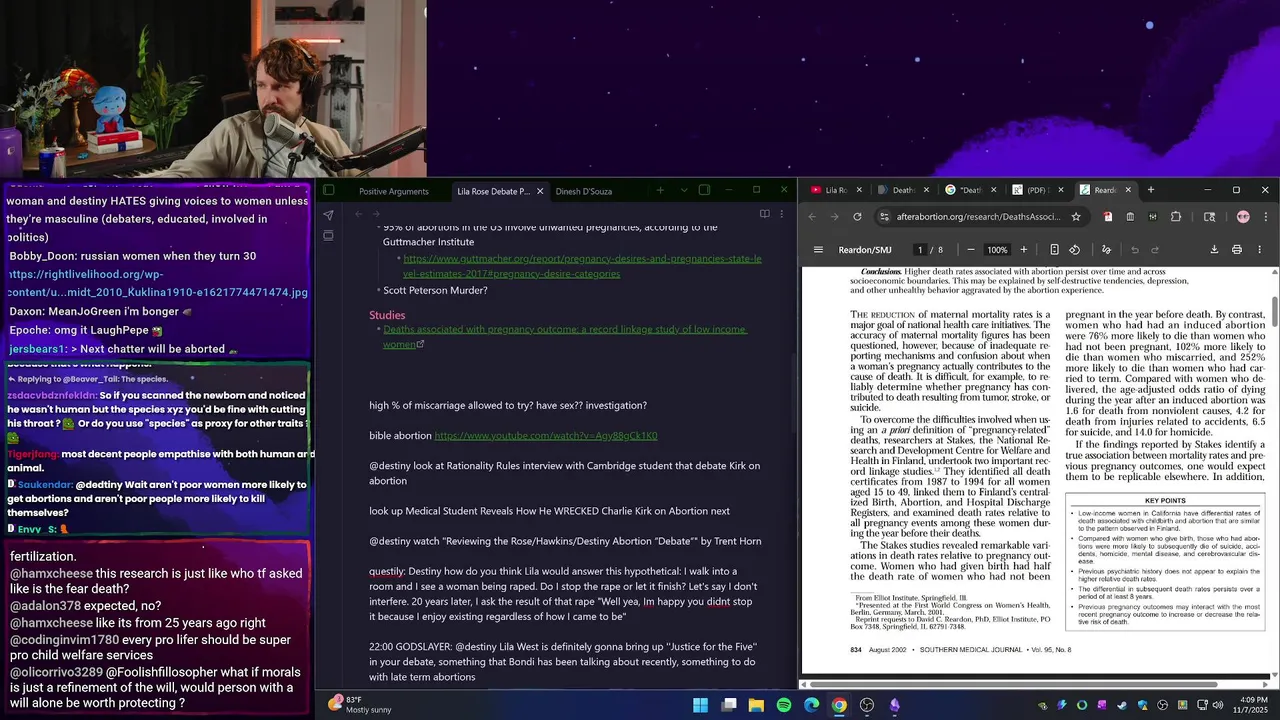Click the search tabs icon in Chrome toolbar

click(1209, 216)
